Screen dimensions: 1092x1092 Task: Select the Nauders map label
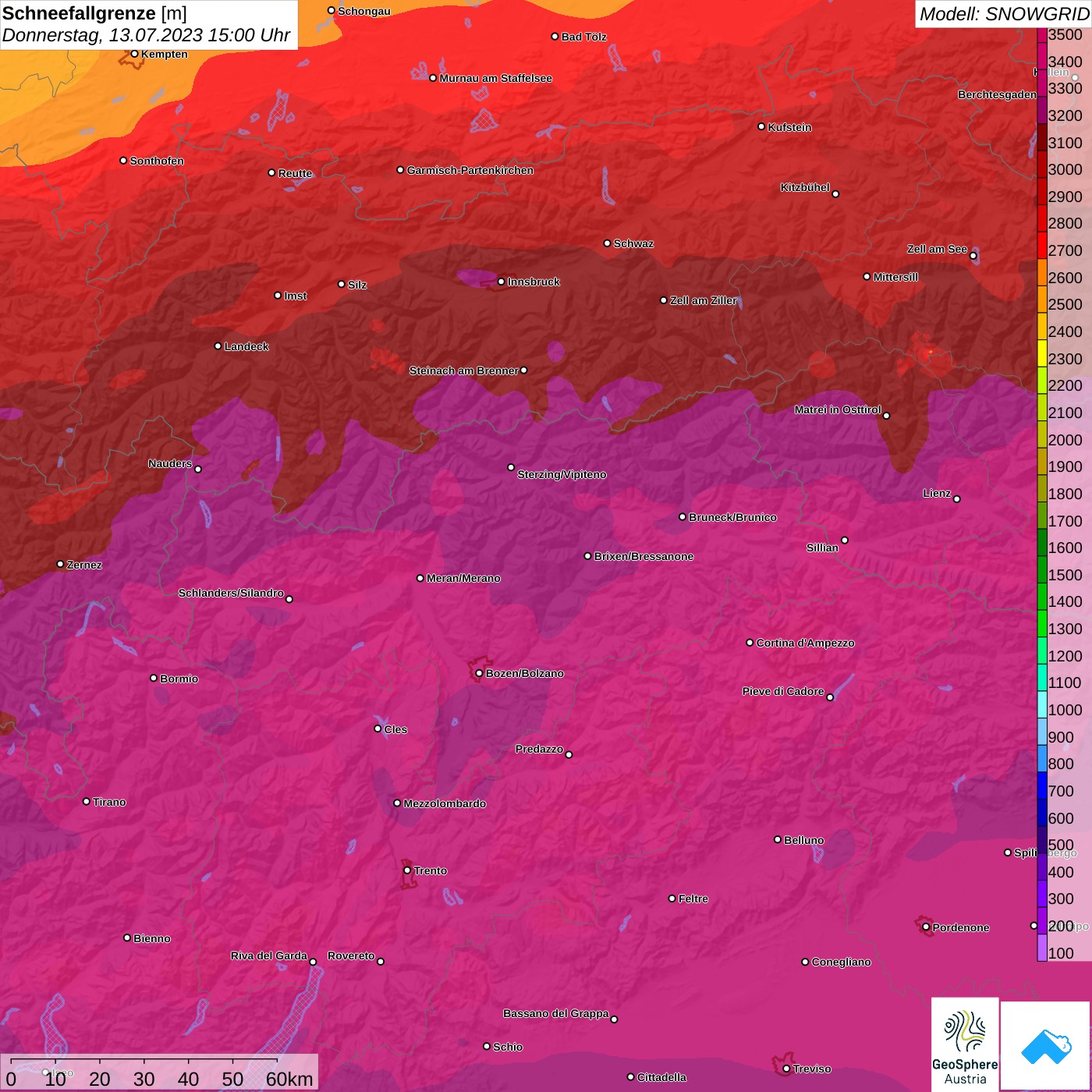[x=170, y=463]
